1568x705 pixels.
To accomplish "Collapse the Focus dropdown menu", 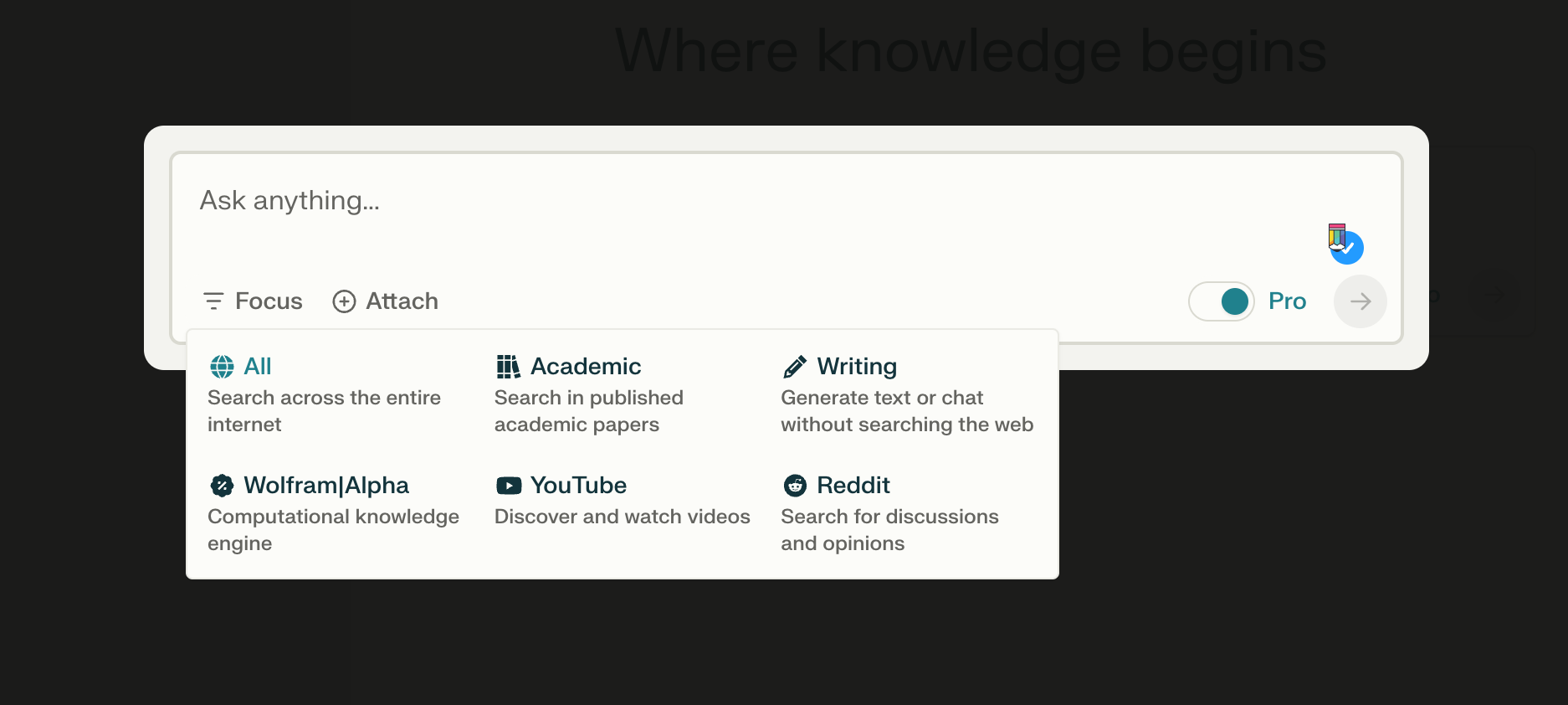I will coord(253,301).
